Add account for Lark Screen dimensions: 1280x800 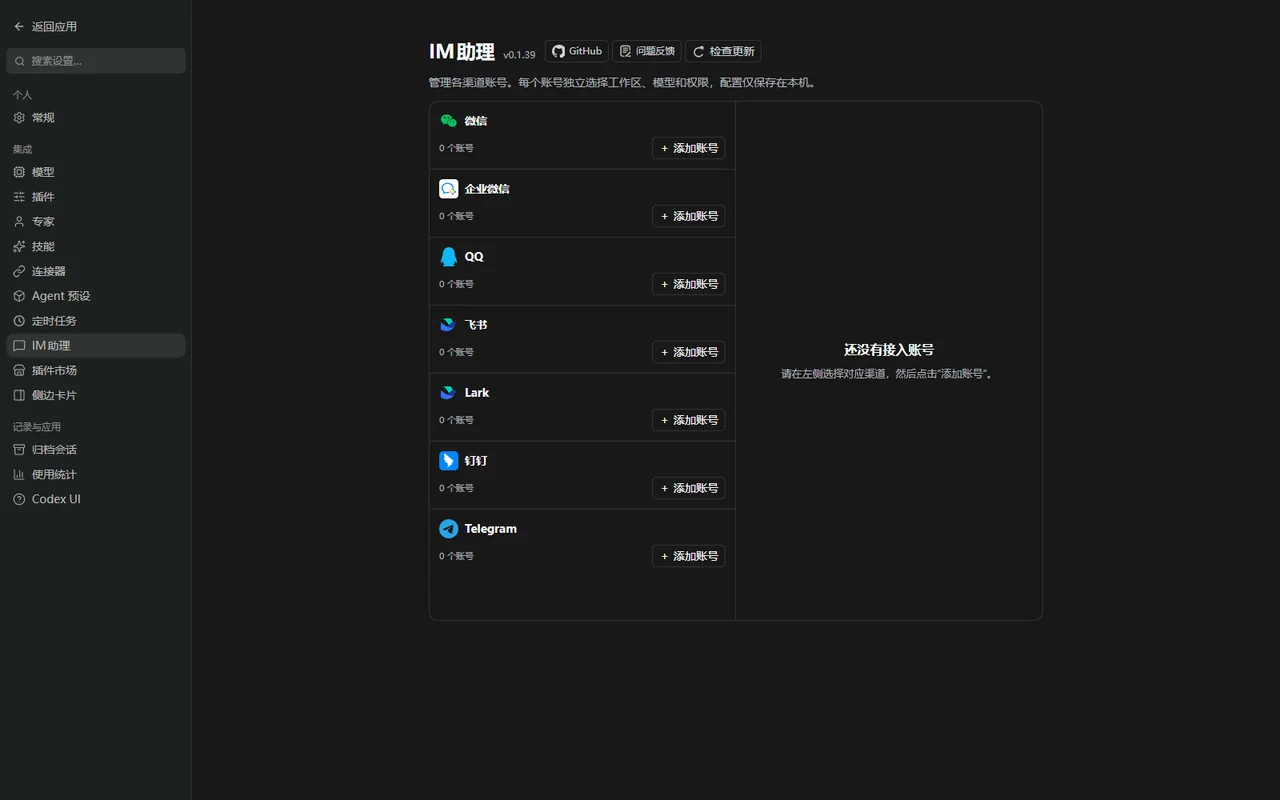[689, 420]
